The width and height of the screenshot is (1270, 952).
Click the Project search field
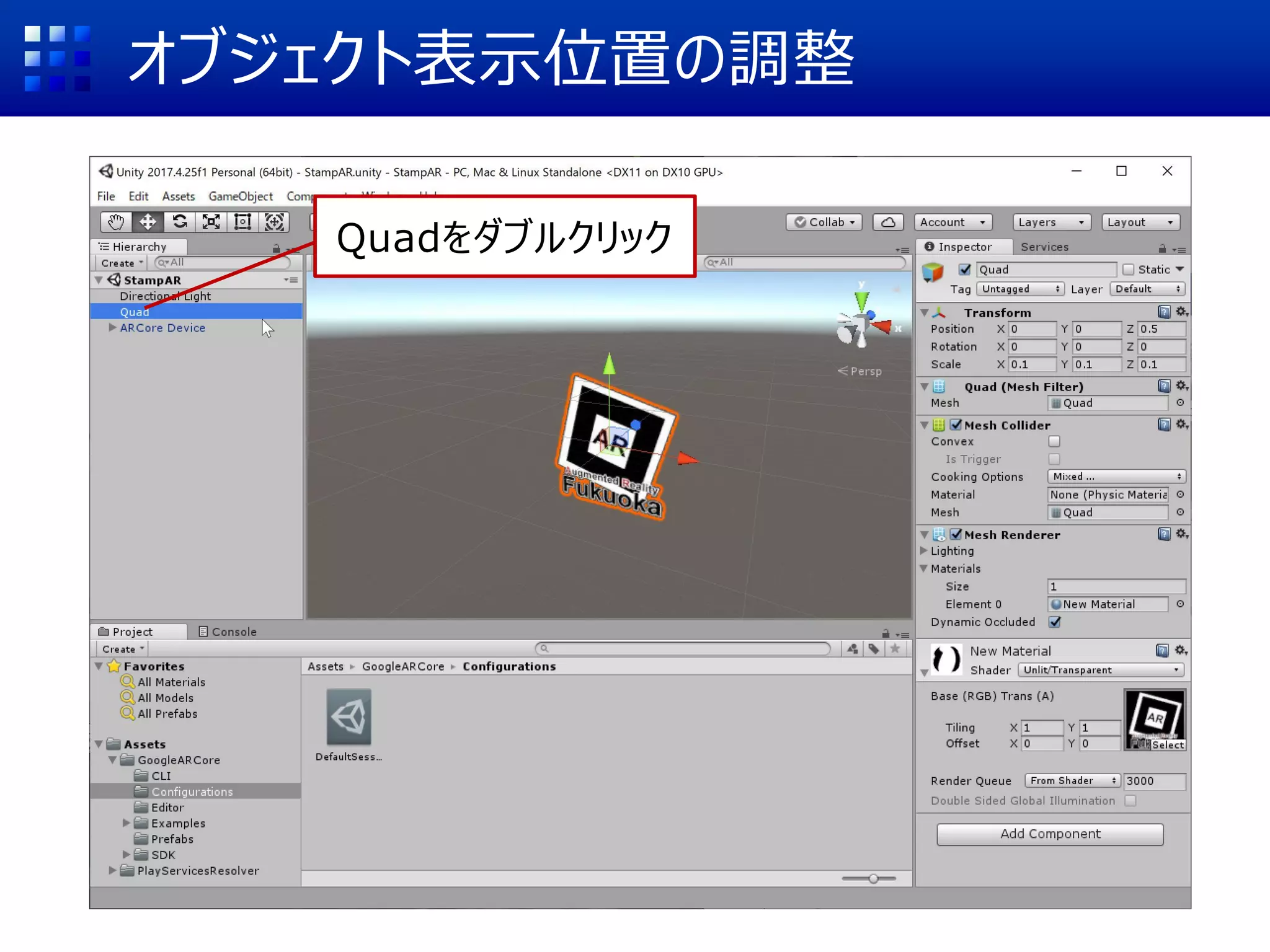click(x=683, y=649)
